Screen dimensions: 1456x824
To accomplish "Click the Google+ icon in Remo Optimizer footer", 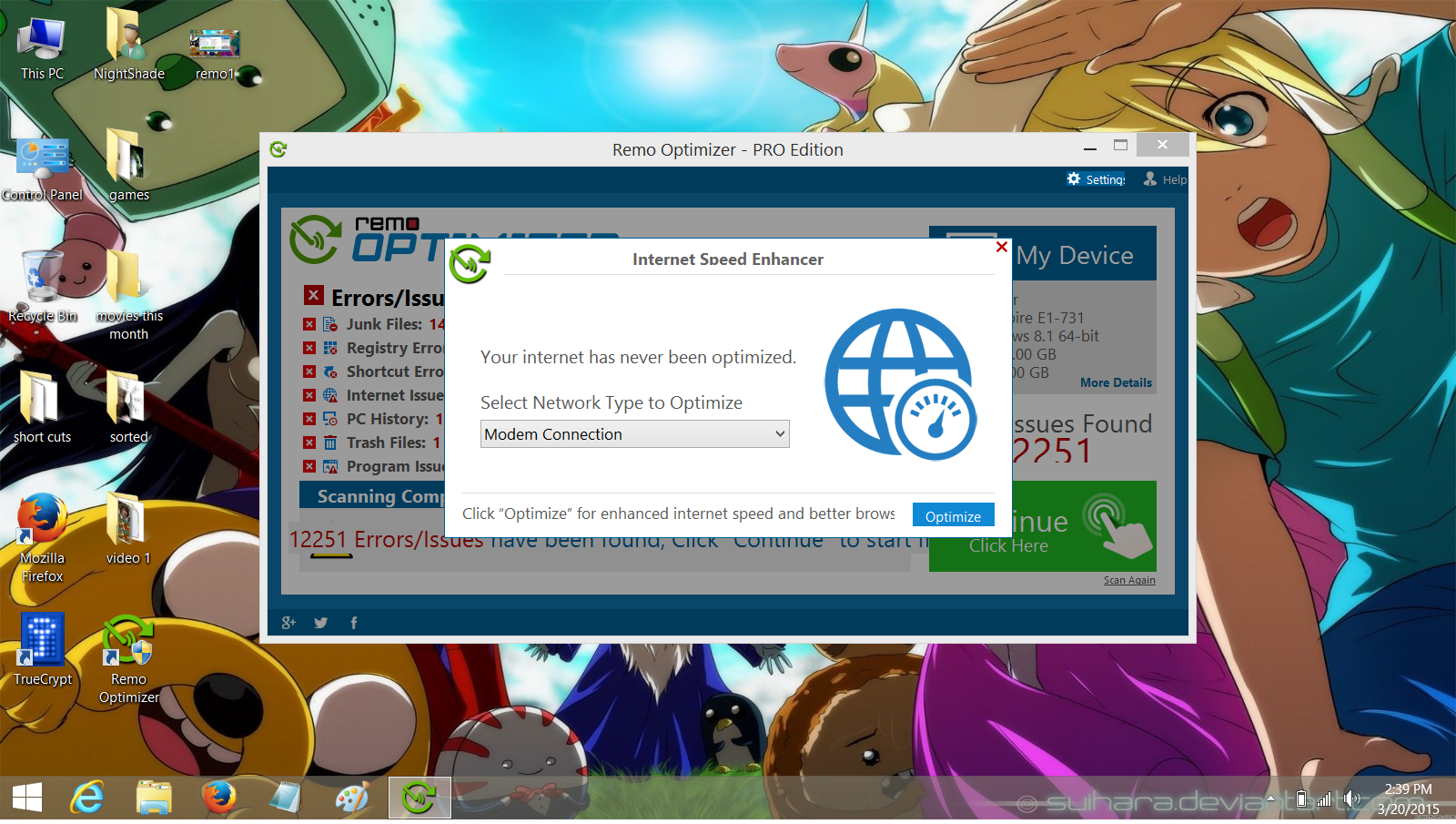I will [288, 623].
